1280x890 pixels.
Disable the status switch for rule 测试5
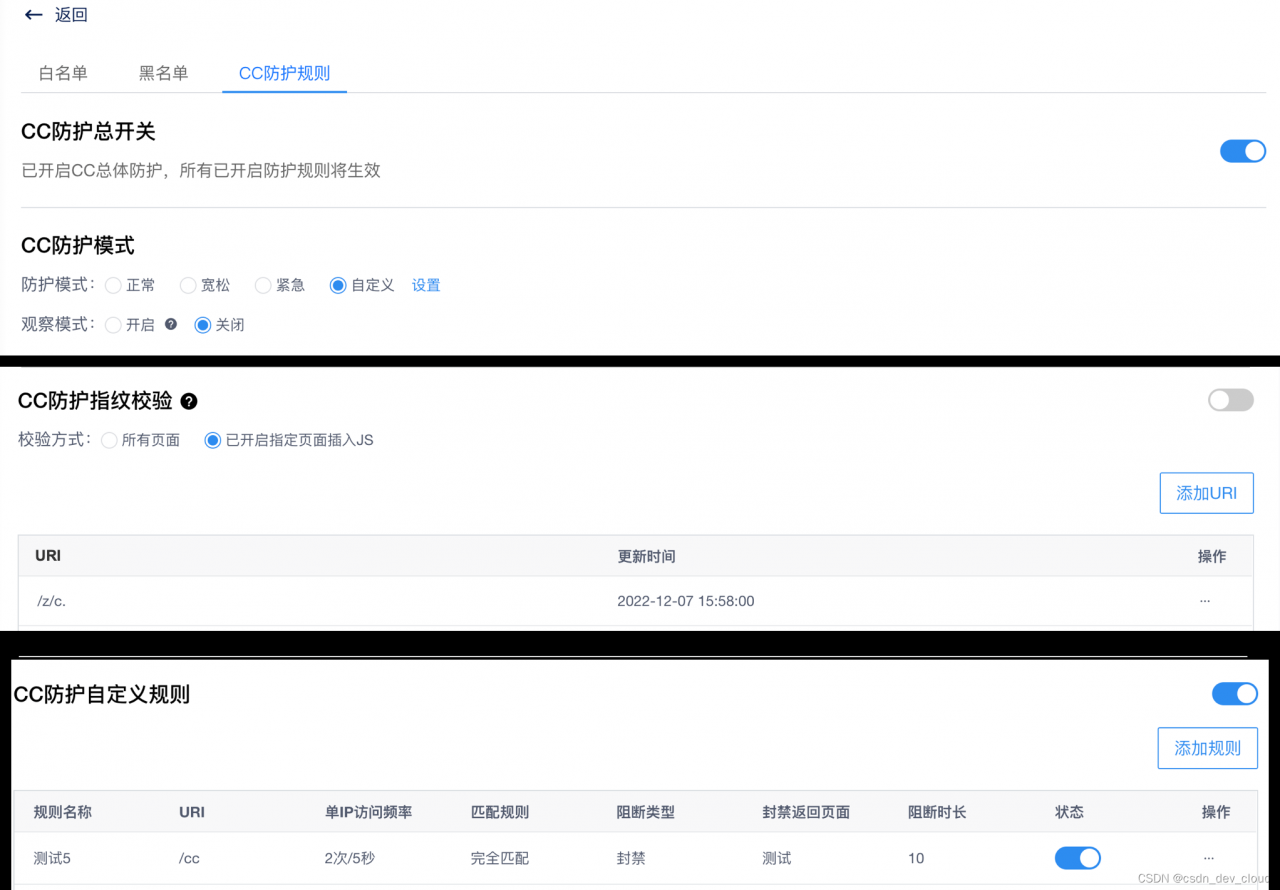point(1077,858)
